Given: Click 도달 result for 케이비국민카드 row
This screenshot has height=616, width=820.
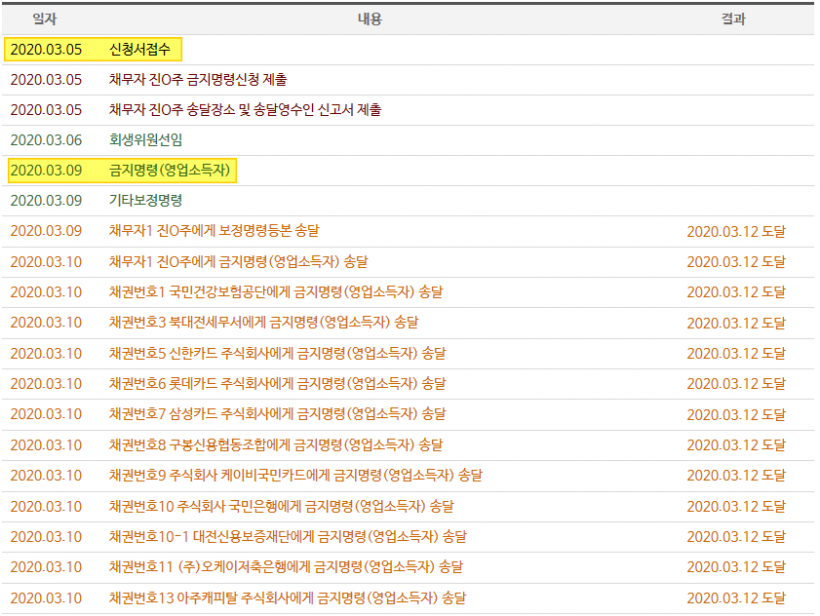Looking at the screenshot, I should 736,475.
